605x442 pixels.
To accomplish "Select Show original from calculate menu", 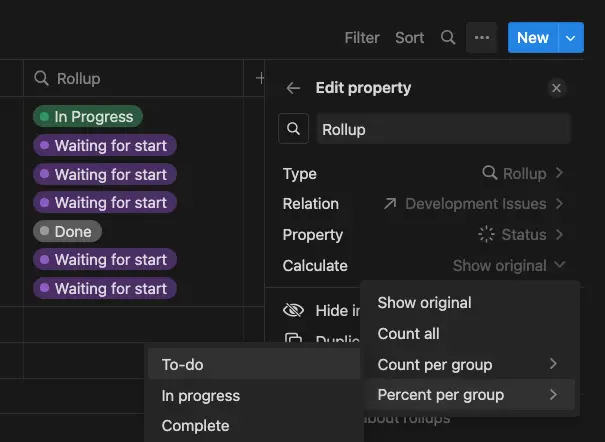I will coord(424,303).
